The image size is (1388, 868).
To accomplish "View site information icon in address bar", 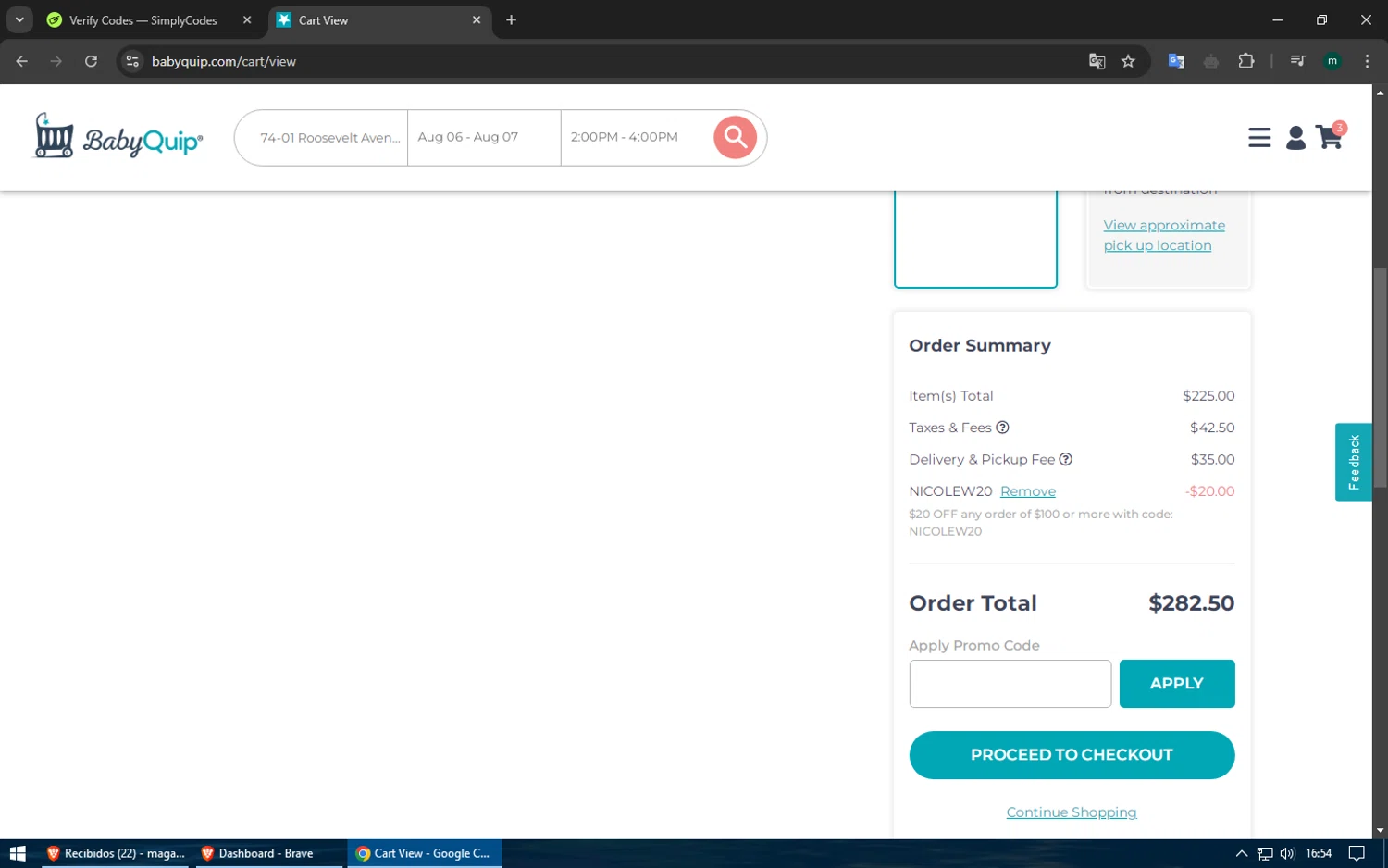I will tap(132, 61).
